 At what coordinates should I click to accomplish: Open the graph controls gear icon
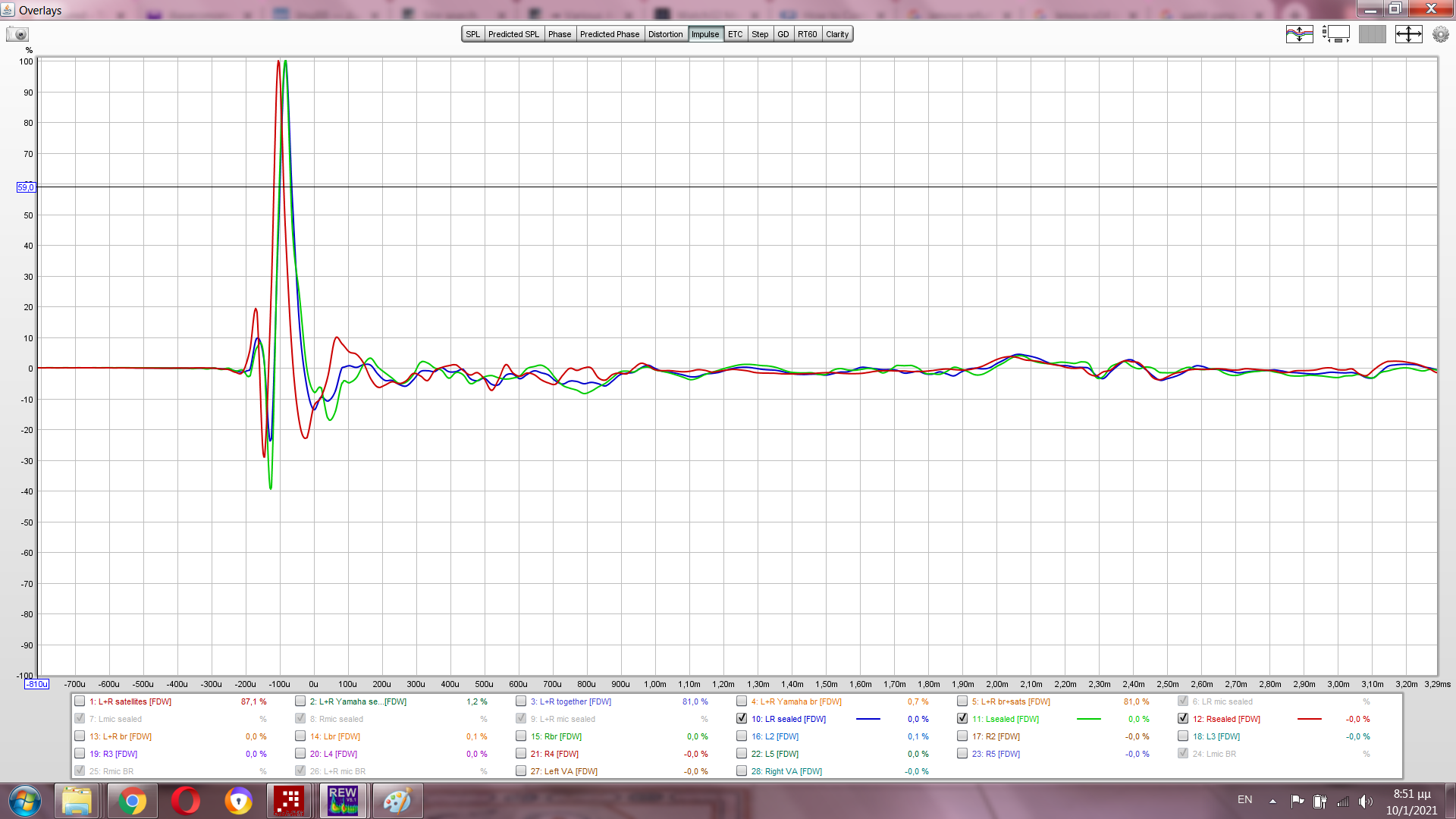[1440, 34]
